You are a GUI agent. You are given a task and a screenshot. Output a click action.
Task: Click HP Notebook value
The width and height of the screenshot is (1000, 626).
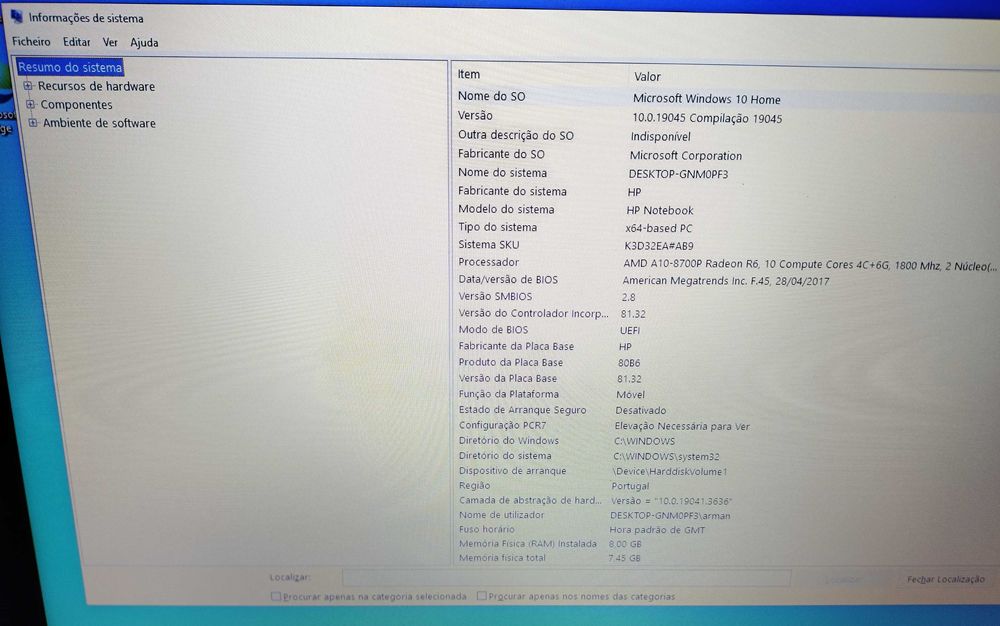coord(659,210)
